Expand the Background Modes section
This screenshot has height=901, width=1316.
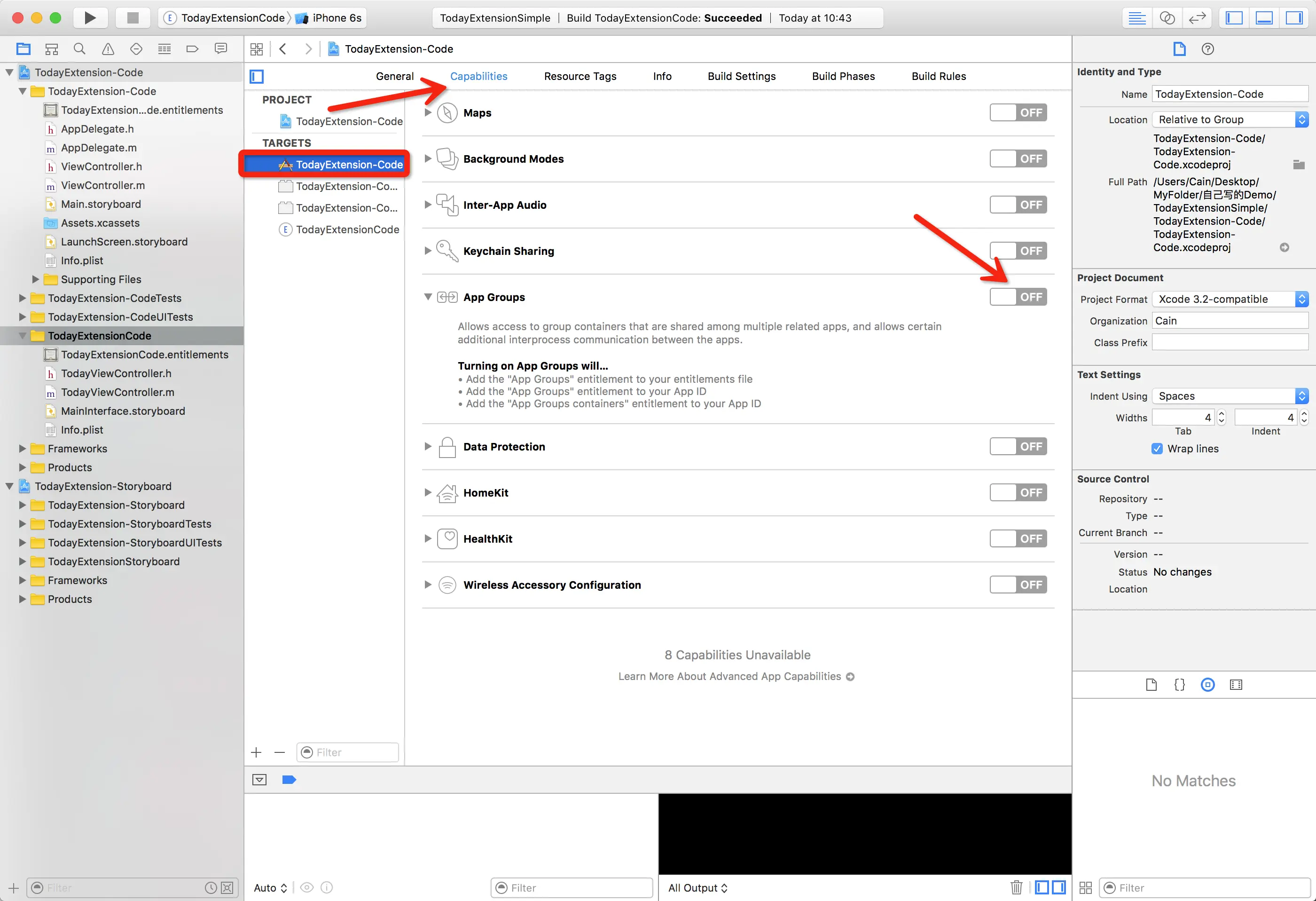428,158
